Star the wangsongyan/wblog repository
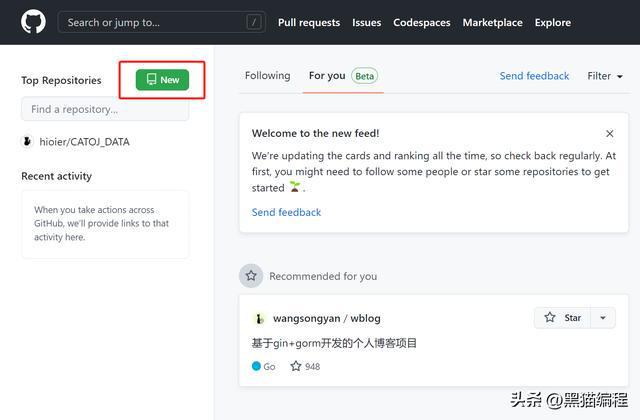The height and width of the screenshot is (420, 640). (x=562, y=318)
